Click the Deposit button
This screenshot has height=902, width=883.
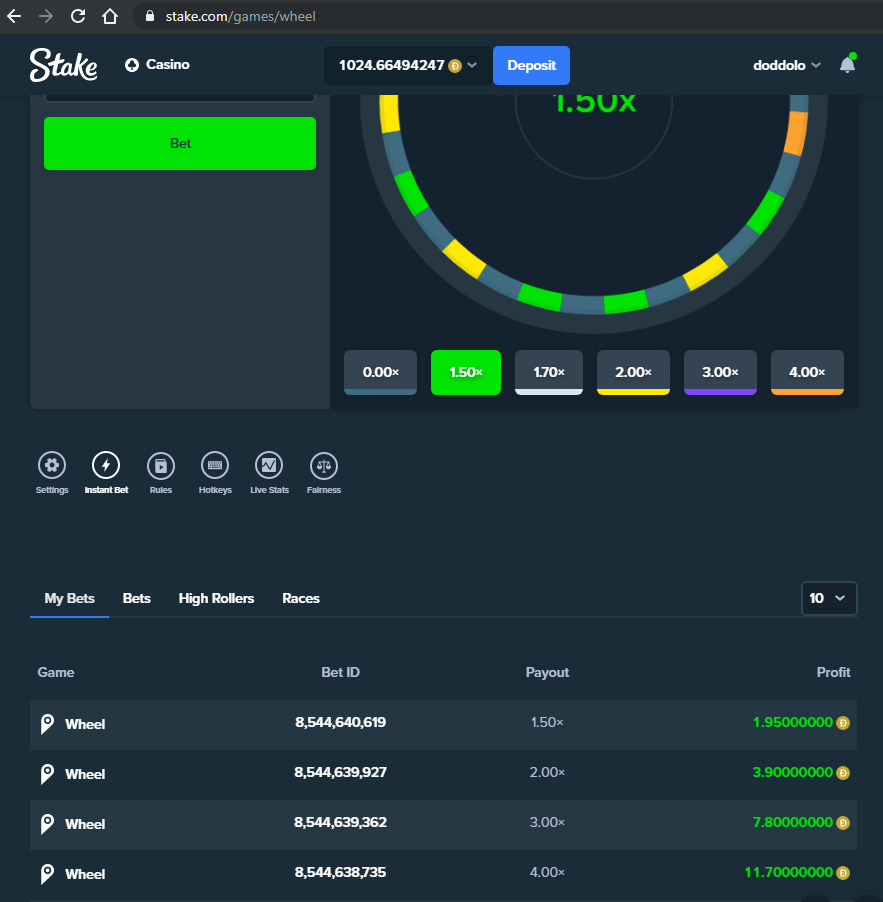(531, 64)
